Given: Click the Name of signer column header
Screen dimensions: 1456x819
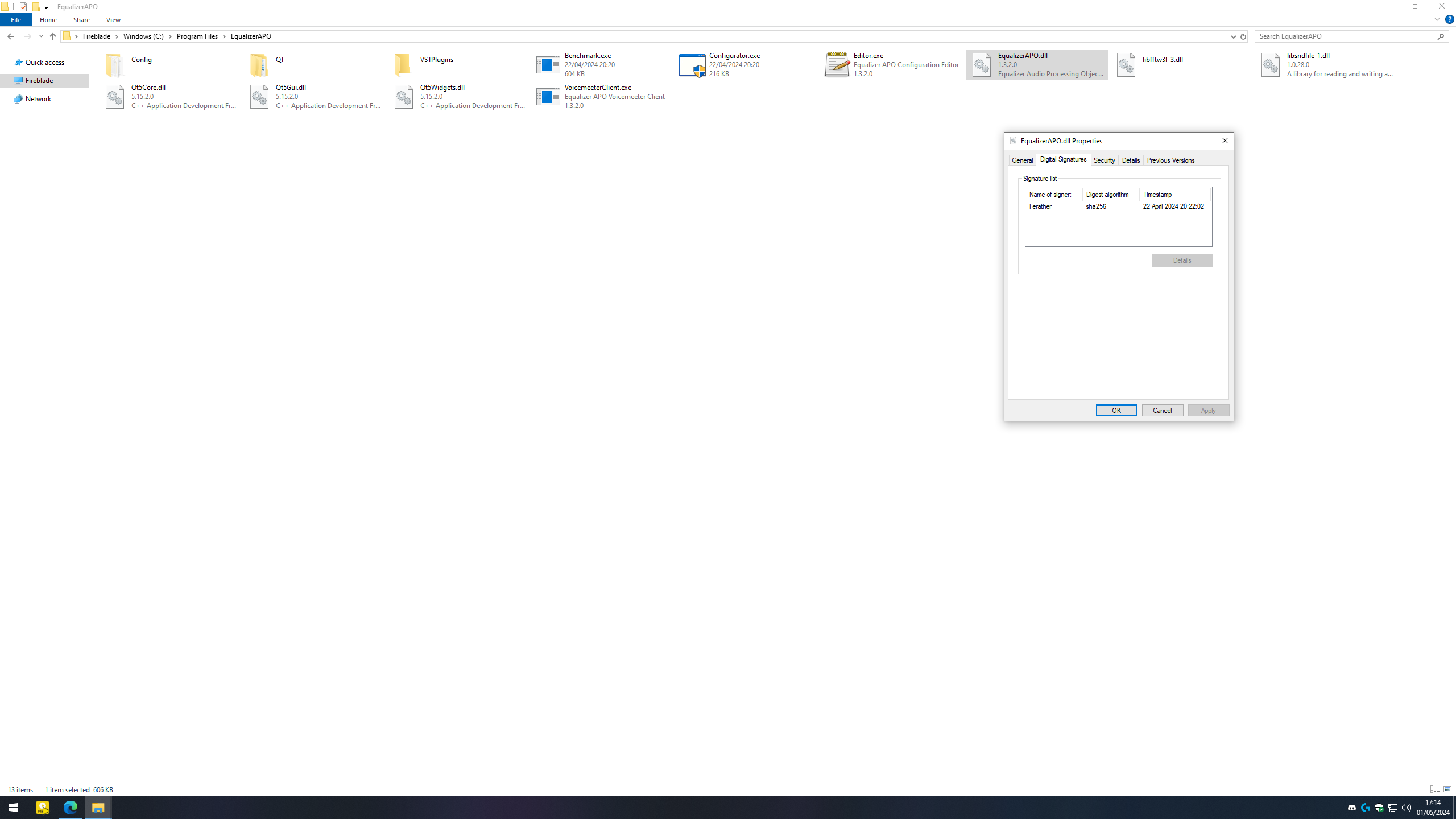Looking at the screenshot, I should [x=1053, y=195].
